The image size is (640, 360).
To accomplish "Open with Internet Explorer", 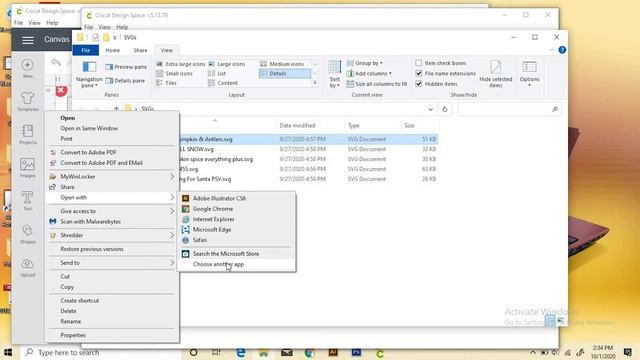I will click(x=236, y=219).
